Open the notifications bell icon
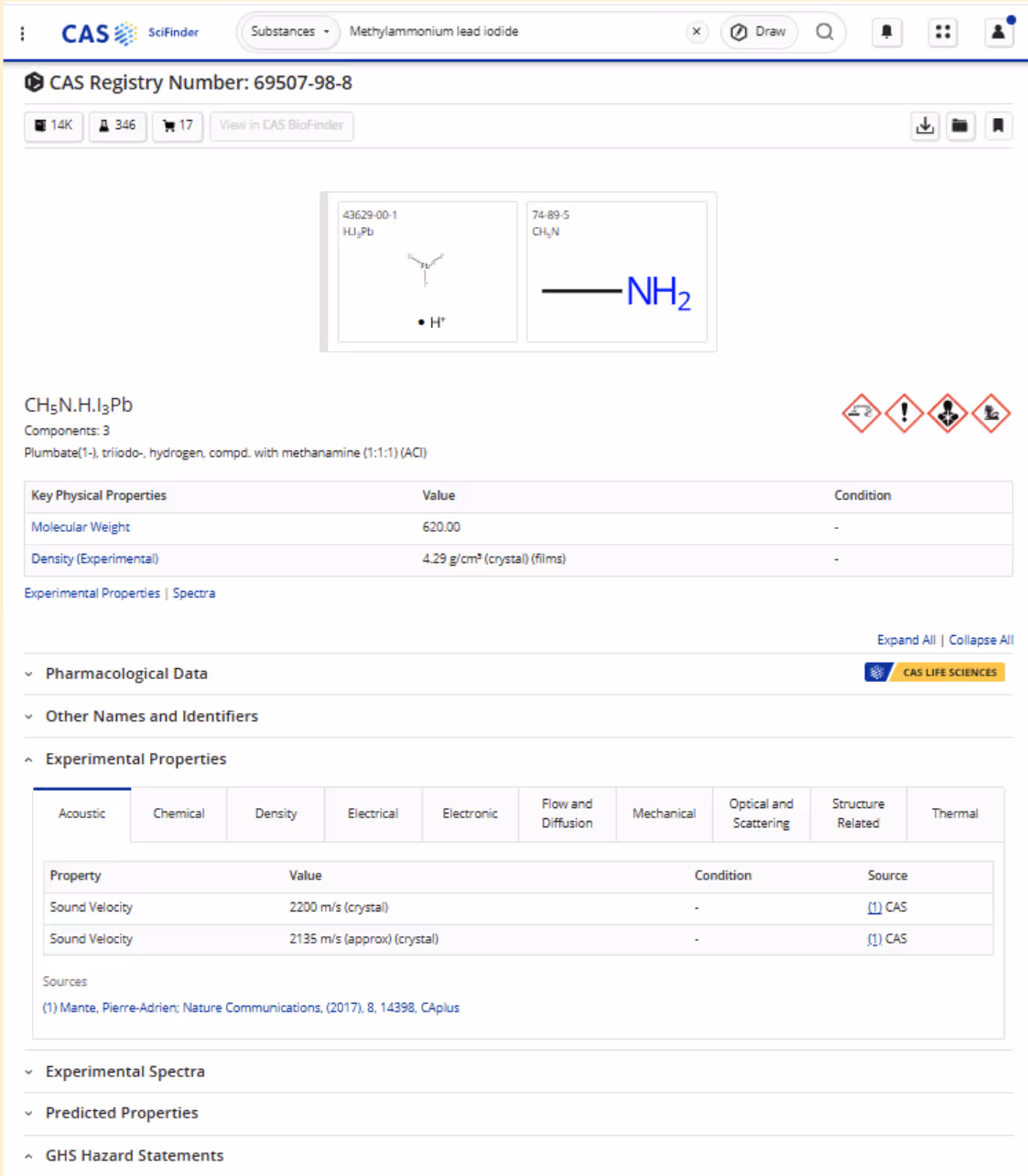 886,32
